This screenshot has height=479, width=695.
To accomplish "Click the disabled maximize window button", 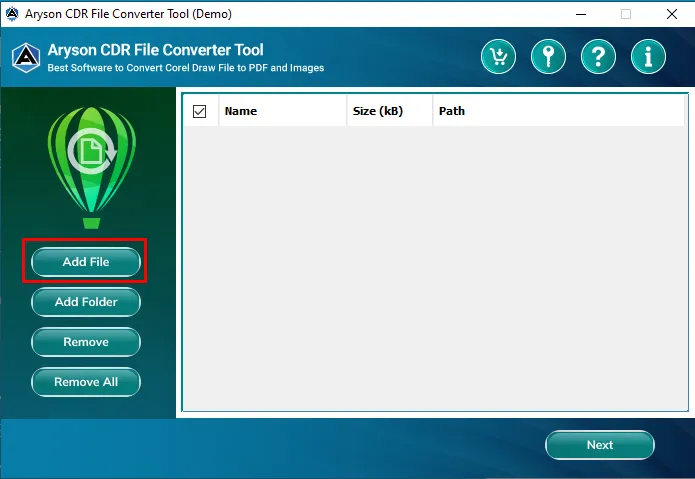I will (626, 14).
